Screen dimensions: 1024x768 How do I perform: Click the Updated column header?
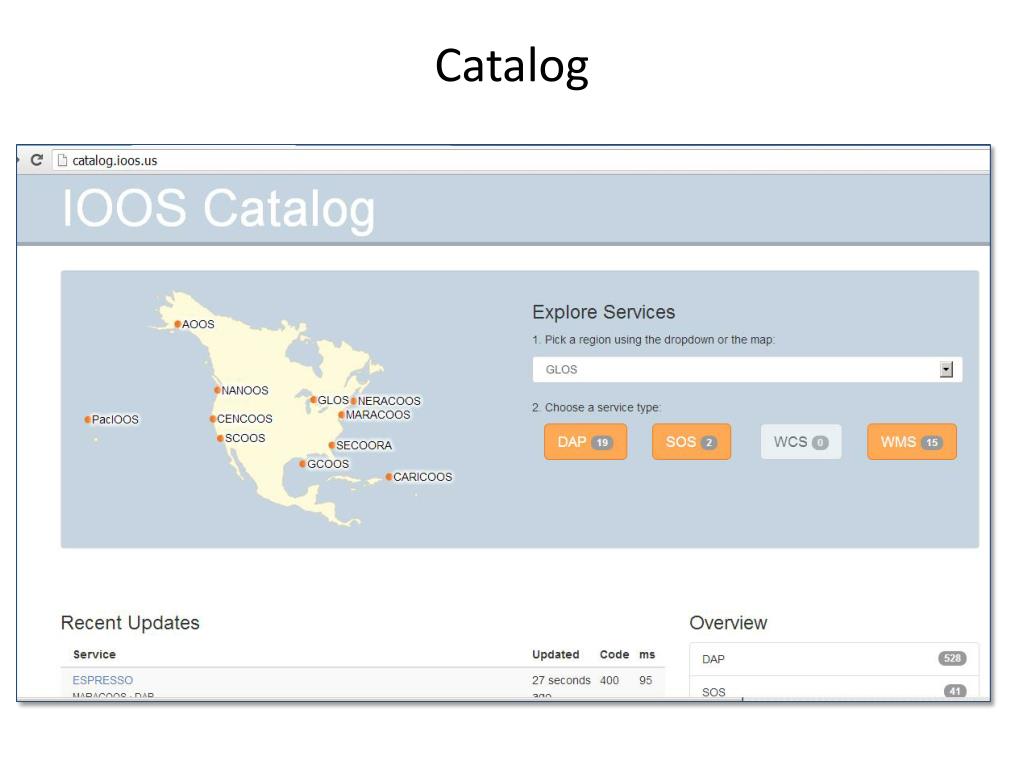click(x=556, y=654)
